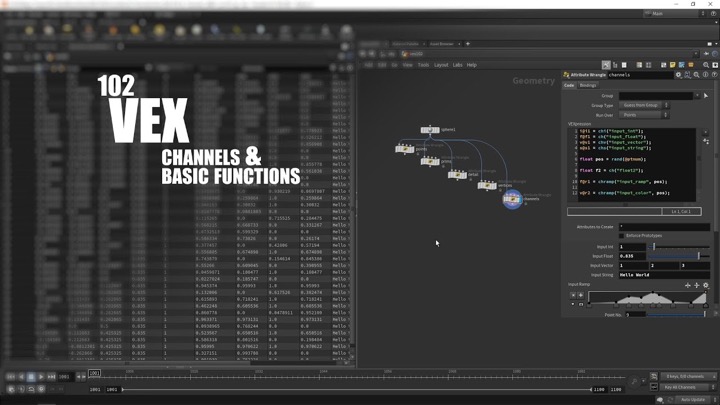Click the left ramp arrows icon
Viewport: 720px width, 405px height.
click(x=687, y=286)
